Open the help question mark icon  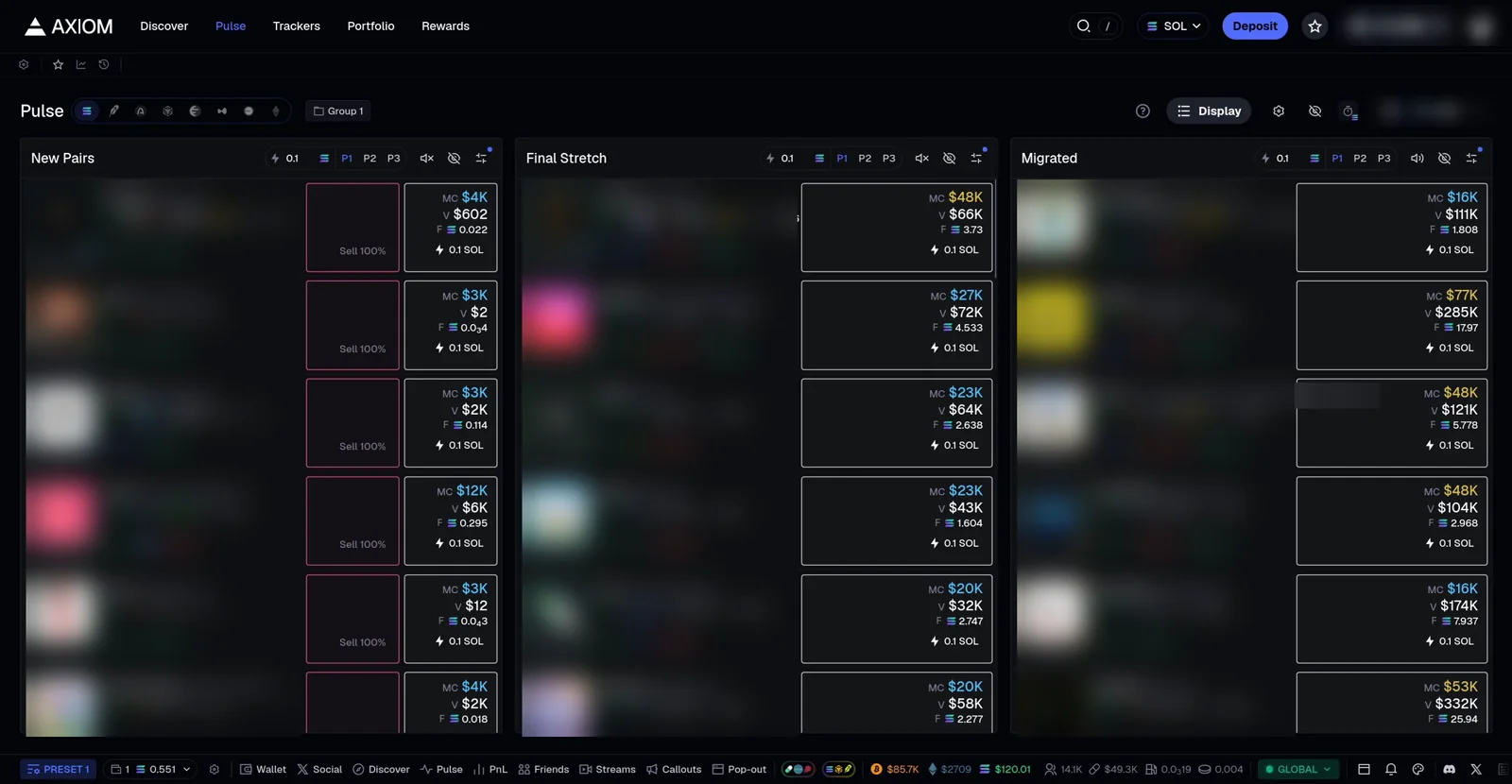click(x=1143, y=111)
